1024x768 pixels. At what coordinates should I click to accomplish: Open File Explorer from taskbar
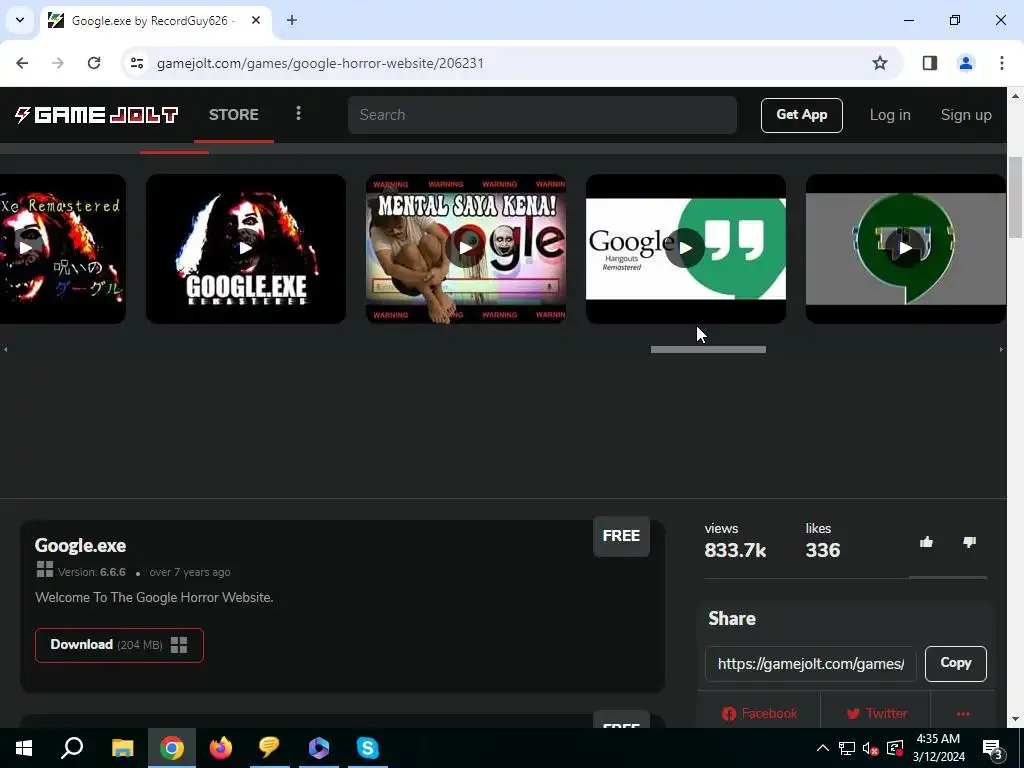(123, 748)
